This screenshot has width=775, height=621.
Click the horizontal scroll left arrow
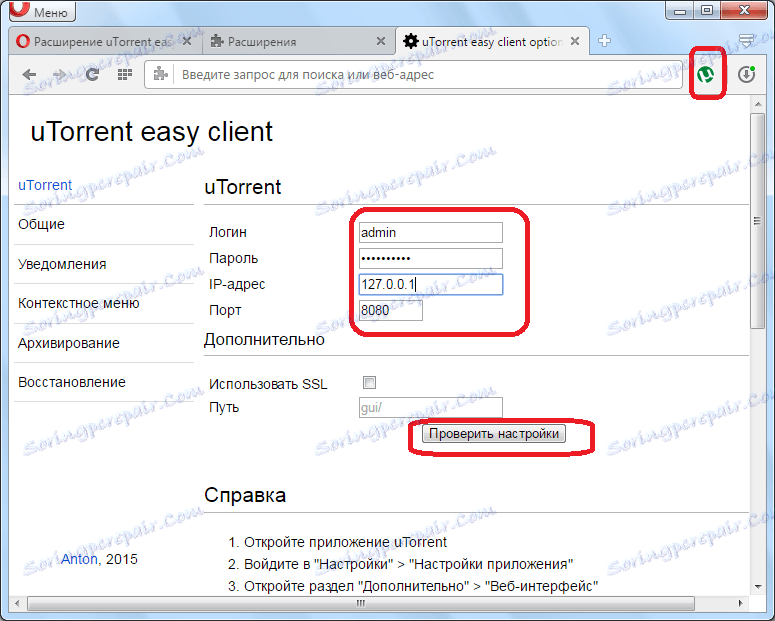(x=17, y=603)
